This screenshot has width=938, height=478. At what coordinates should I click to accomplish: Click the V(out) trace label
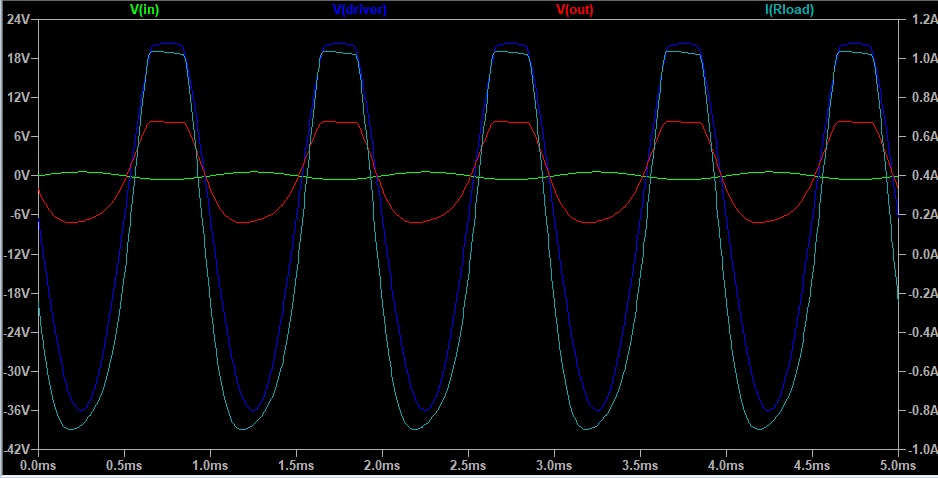(575, 10)
